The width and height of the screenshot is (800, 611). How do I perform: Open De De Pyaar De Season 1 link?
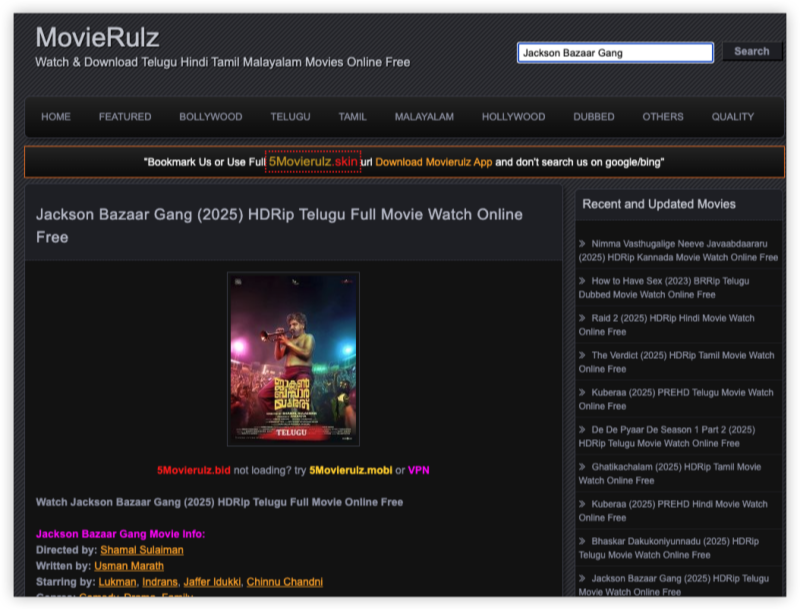pyautogui.click(x=667, y=437)
